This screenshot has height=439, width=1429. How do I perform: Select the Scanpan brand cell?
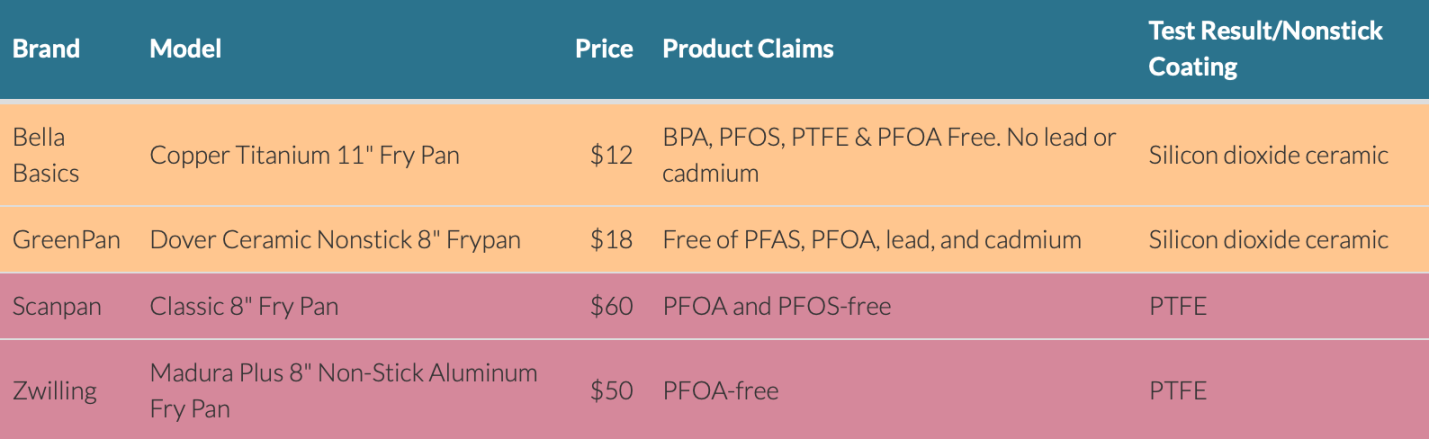coord(57,306)
